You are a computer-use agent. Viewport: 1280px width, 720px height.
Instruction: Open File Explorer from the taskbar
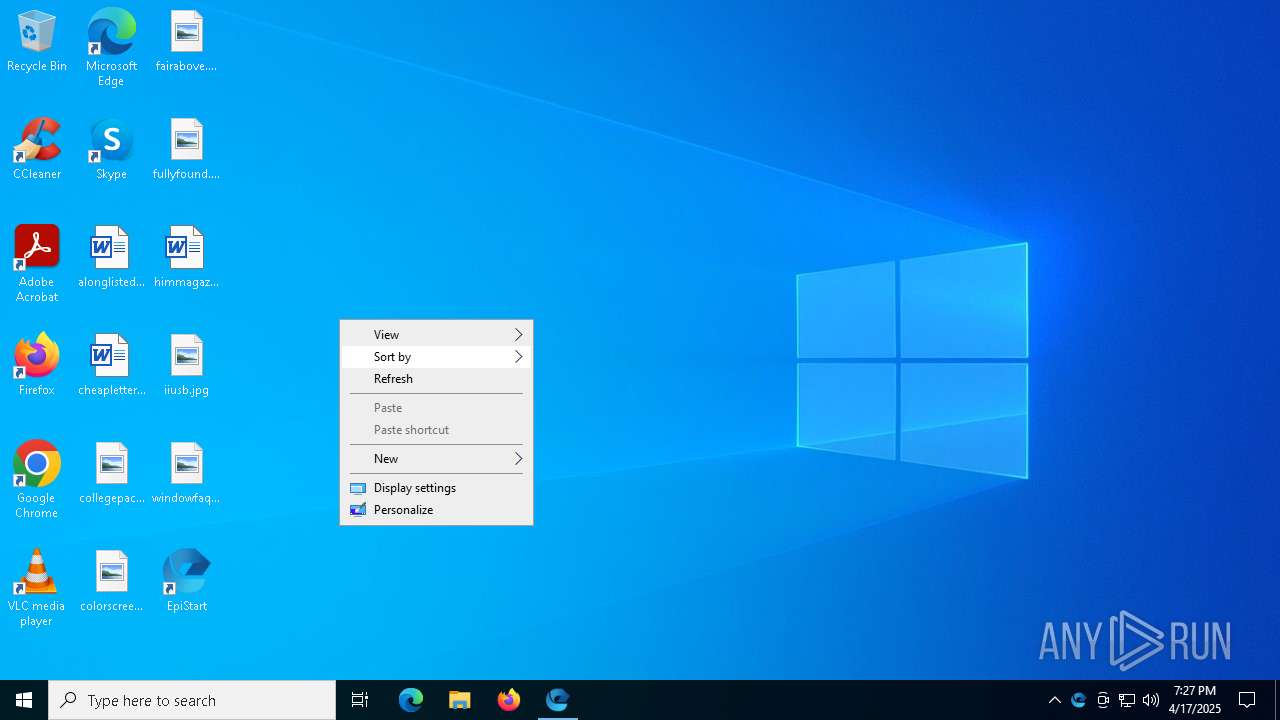[x=460, y=700]
